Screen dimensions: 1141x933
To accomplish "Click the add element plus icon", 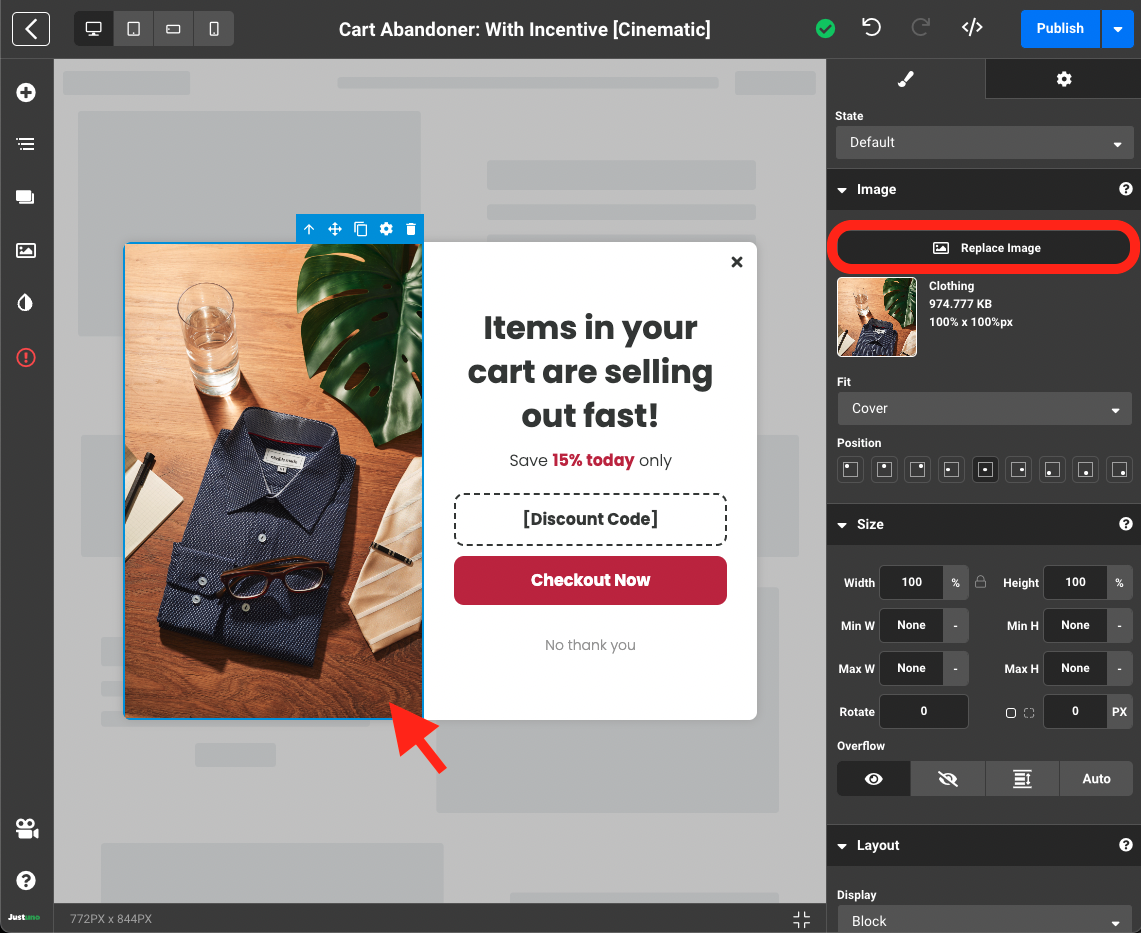I will tap(26, 93).
